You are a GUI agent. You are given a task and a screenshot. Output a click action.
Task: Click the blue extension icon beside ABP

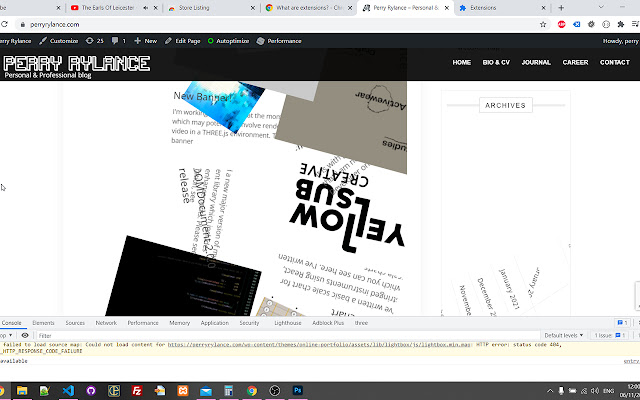click(x=576, y=24)
